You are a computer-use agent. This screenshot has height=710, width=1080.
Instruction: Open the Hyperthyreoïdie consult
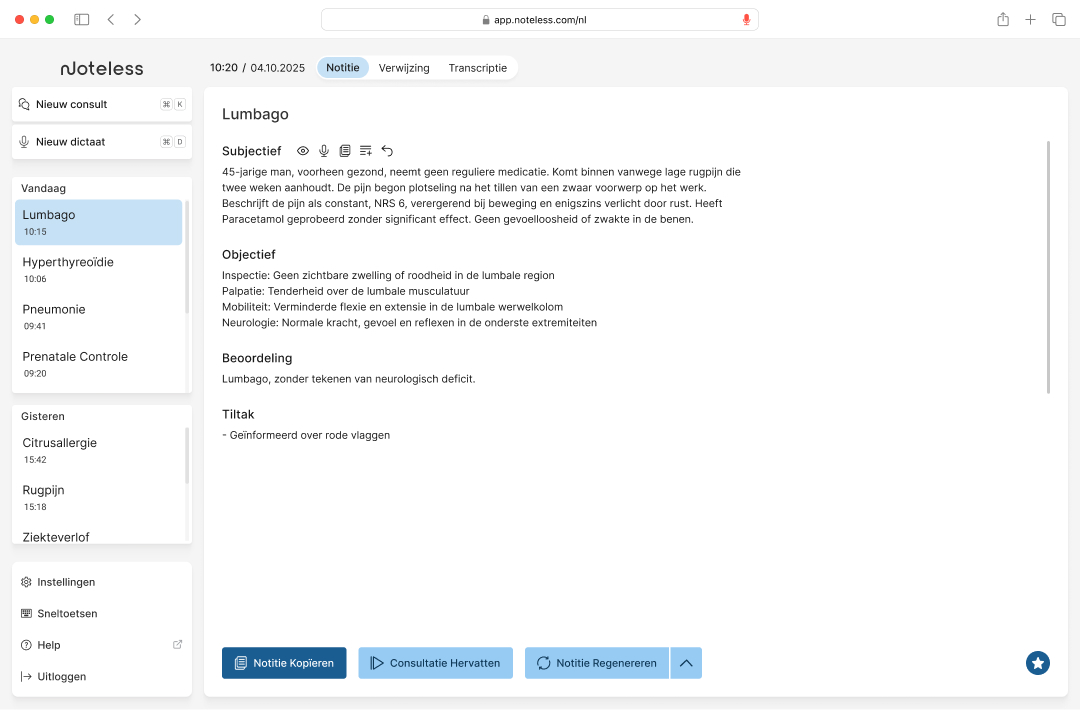pos(98,270)
